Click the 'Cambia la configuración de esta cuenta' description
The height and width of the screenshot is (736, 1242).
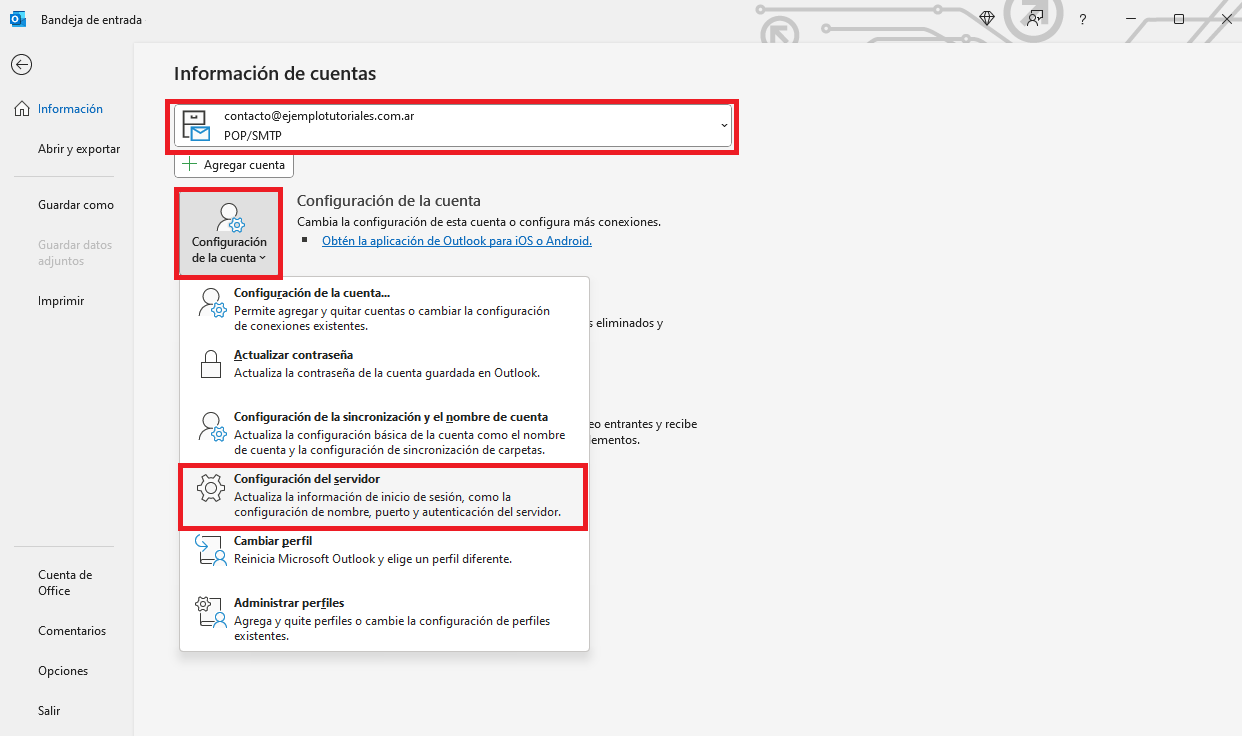(x=479, y=222)
